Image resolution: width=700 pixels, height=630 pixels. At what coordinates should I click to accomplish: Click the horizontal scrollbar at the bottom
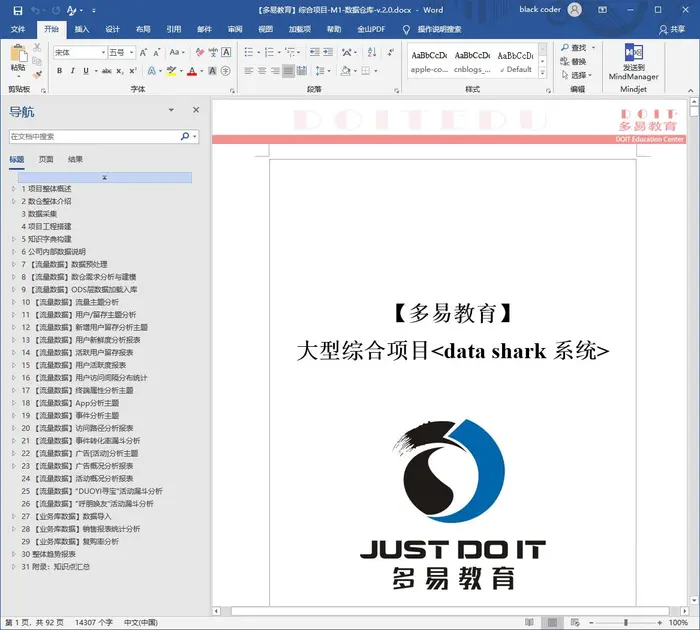(x=450, y=610)
